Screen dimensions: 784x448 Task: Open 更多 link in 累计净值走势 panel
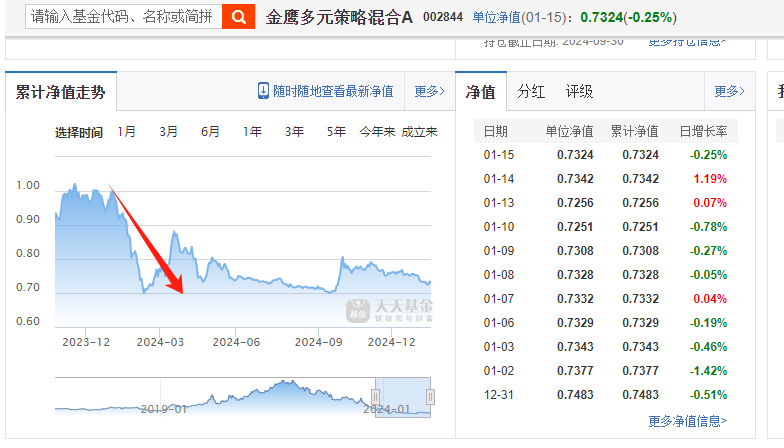click(x=429, y=91)
